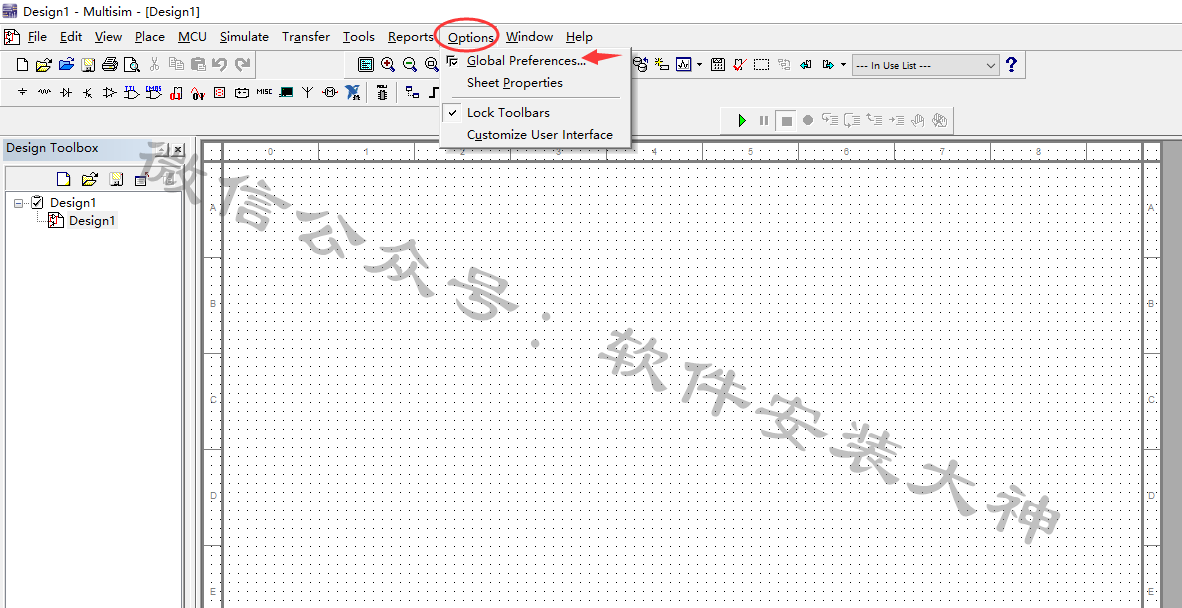Open the Database Manager icon
Viewport: 1182px width, 608px height.
point(641,65)
